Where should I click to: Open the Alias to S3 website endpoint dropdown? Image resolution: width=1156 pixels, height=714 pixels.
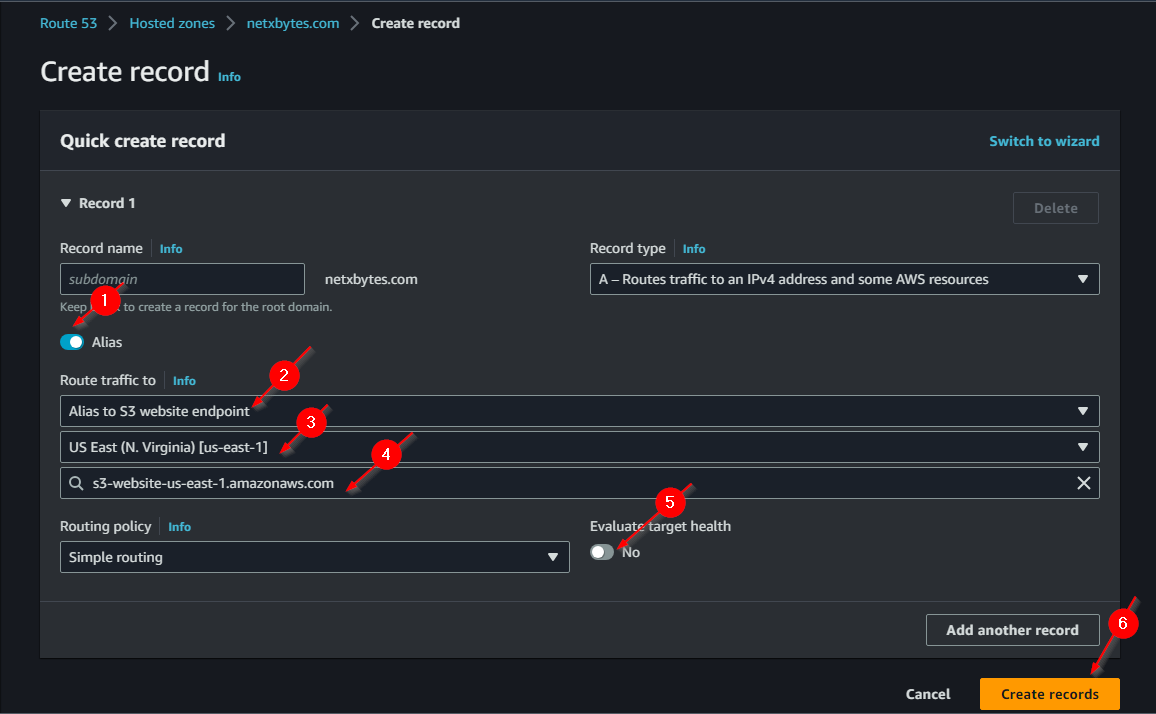point(579,411)
